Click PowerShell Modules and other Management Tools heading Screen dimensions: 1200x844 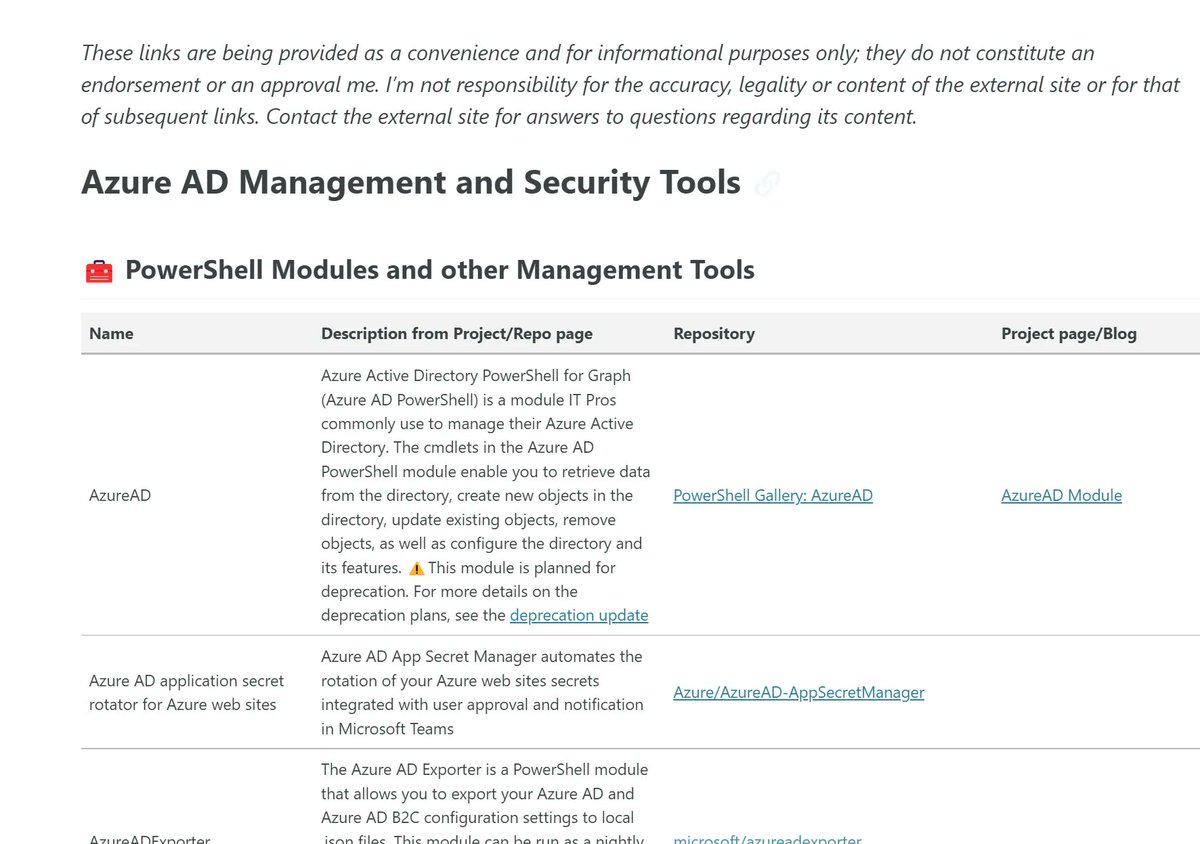[440, 270]
